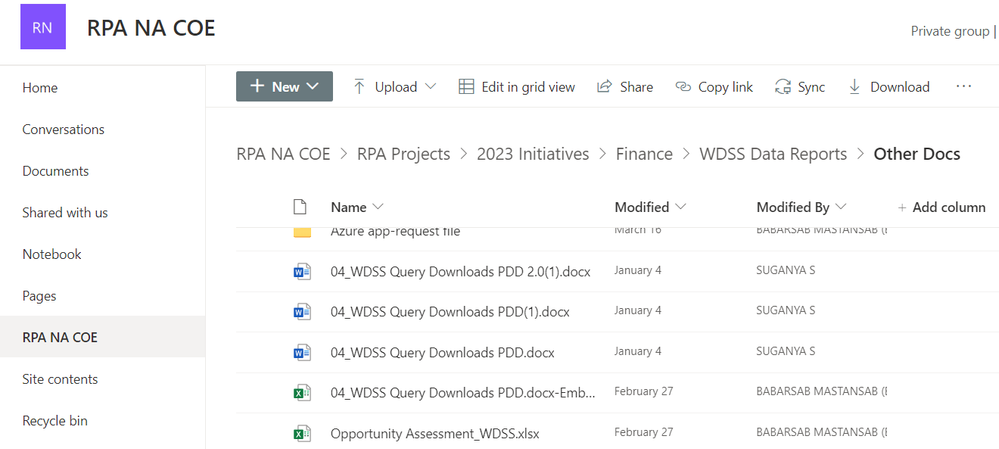Open Opportunity Assessment_WDSS.xlsx file

435,434
